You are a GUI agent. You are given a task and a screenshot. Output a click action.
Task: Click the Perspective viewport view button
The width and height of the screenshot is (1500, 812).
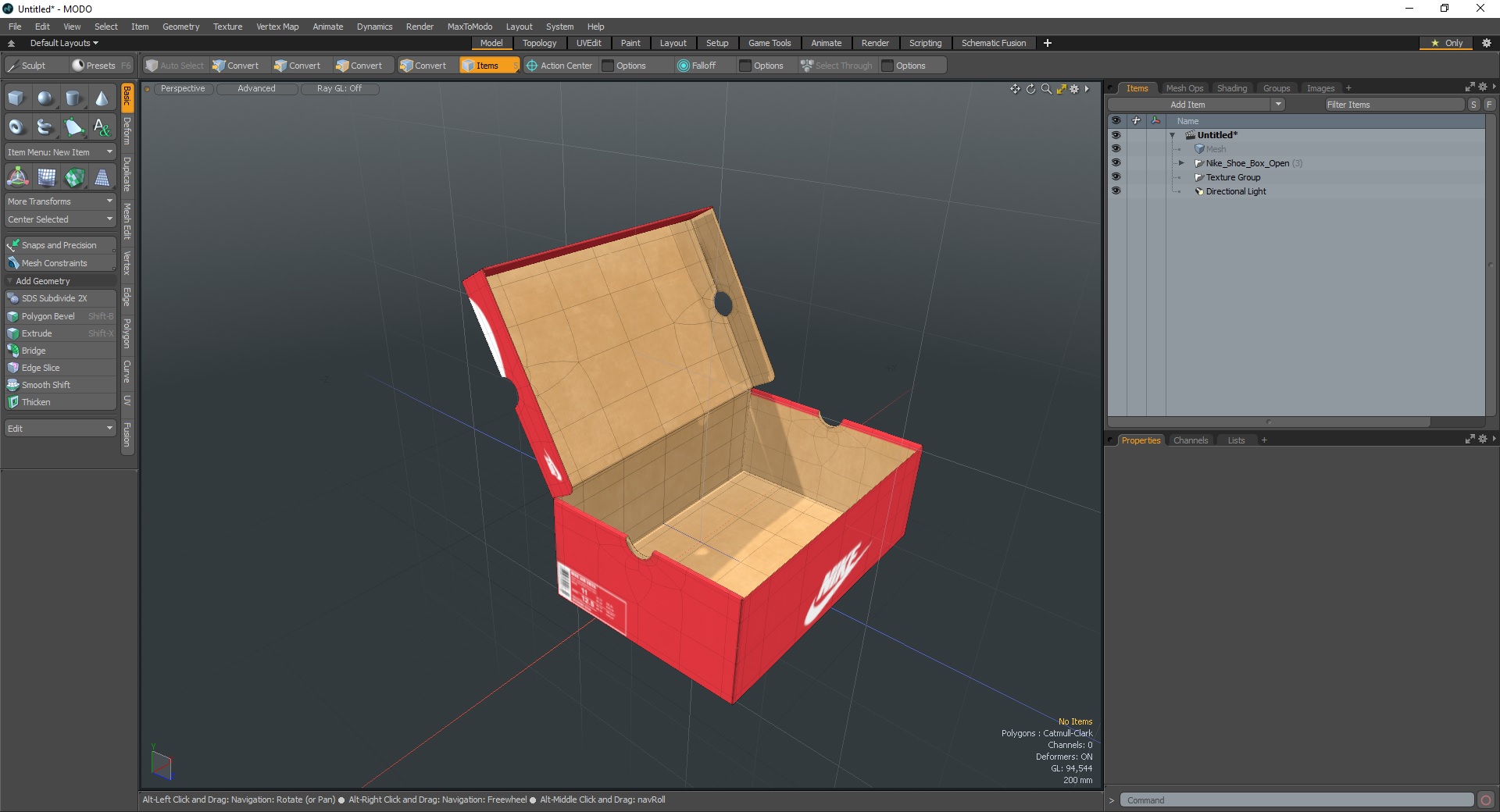183,89
